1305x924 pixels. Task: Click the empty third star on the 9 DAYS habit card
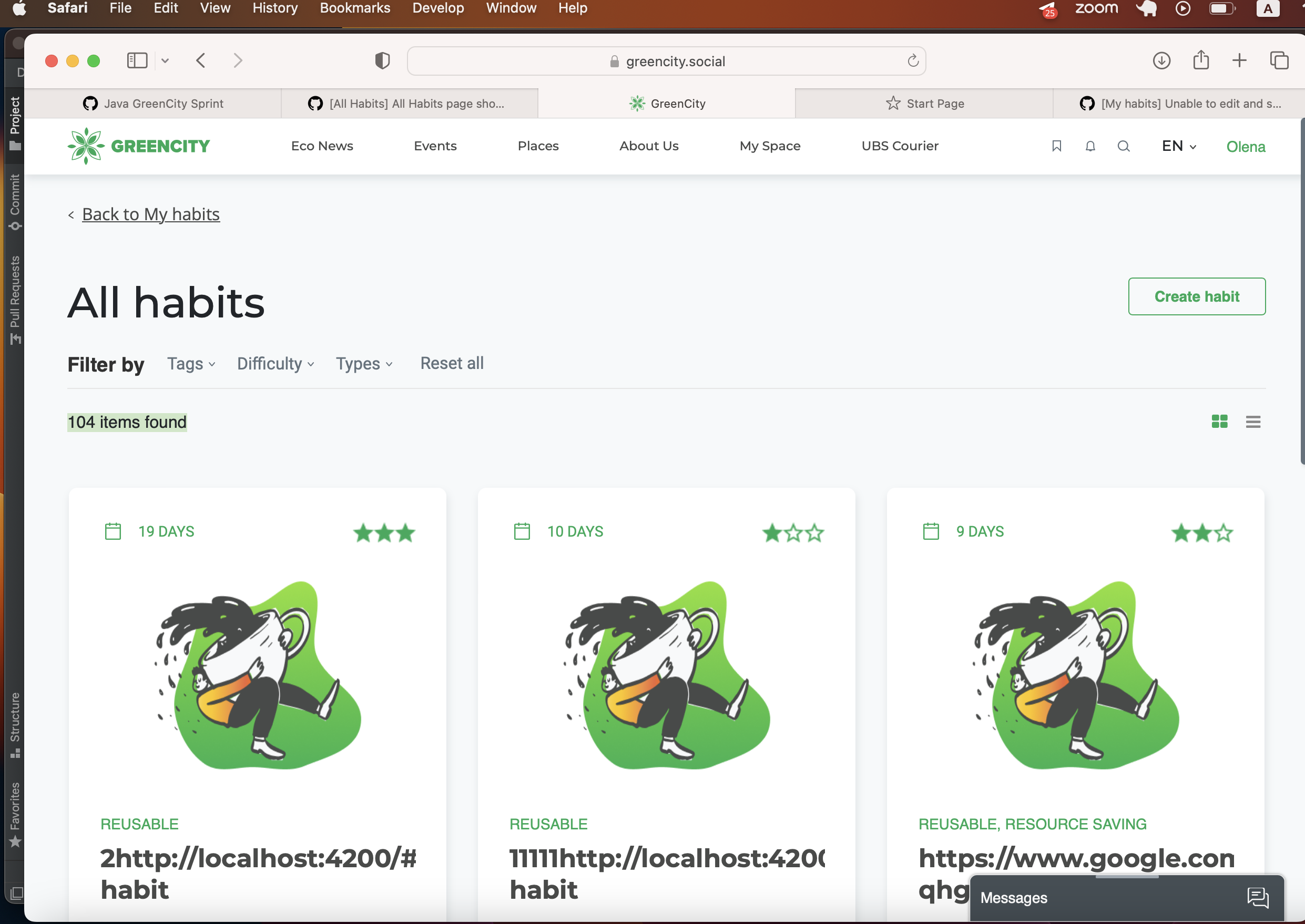pyautogui.click(x=1224, y=533)
